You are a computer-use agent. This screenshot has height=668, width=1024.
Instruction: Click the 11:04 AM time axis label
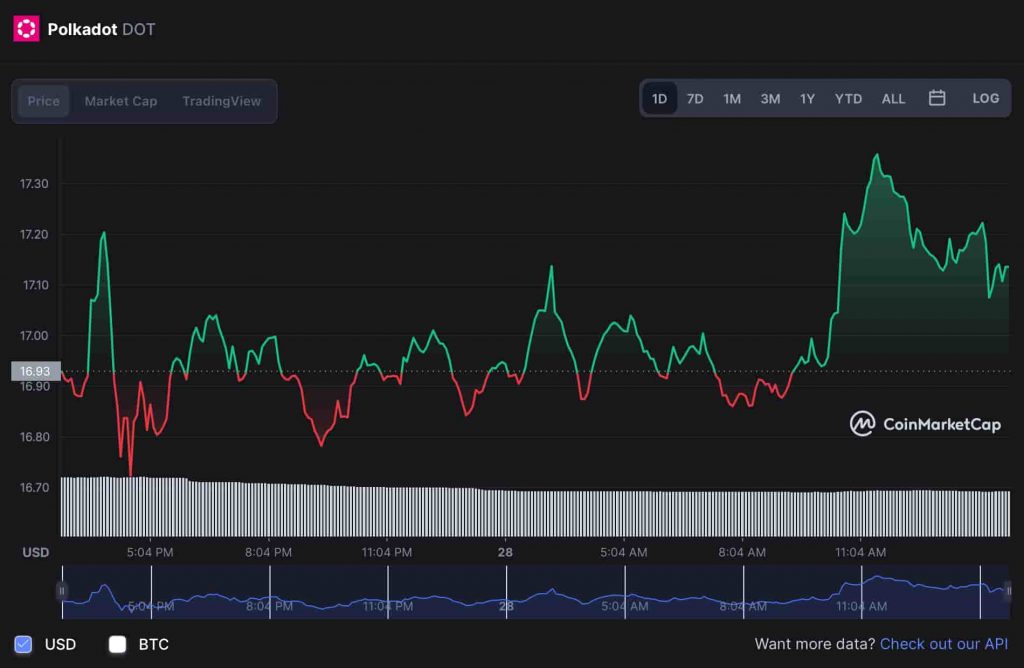tap(861, 552)
